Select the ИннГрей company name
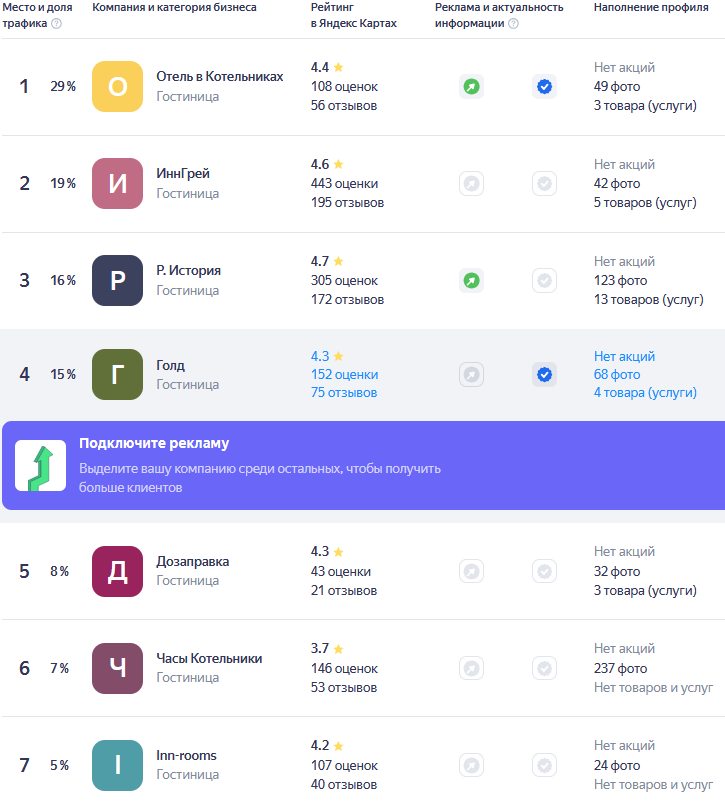This screenshot has width=725, height=805. point(183,174)
